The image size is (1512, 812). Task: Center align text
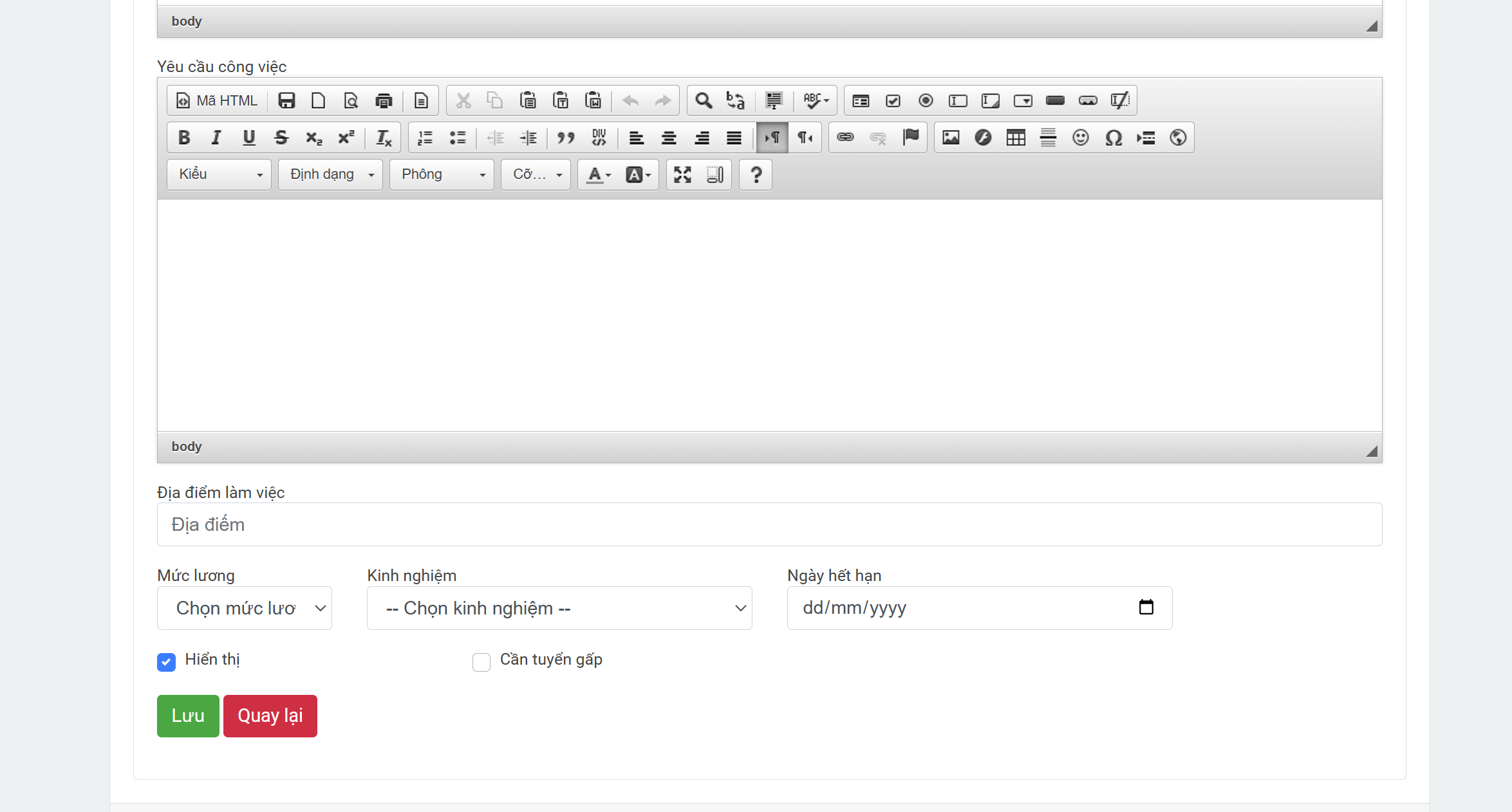669,138
